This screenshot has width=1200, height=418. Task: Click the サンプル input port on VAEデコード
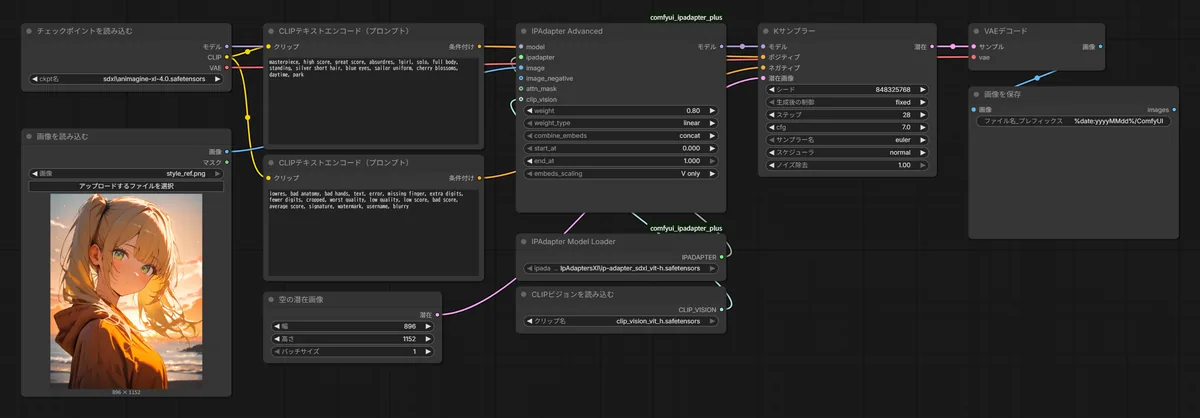pos(974,47)
